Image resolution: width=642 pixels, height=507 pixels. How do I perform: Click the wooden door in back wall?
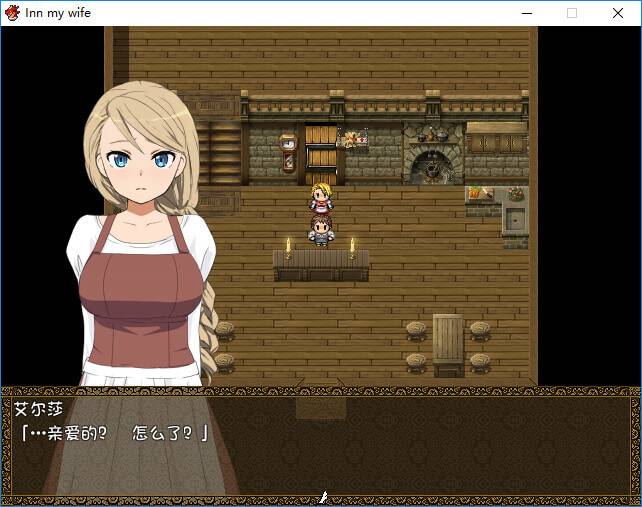[321, 152]
